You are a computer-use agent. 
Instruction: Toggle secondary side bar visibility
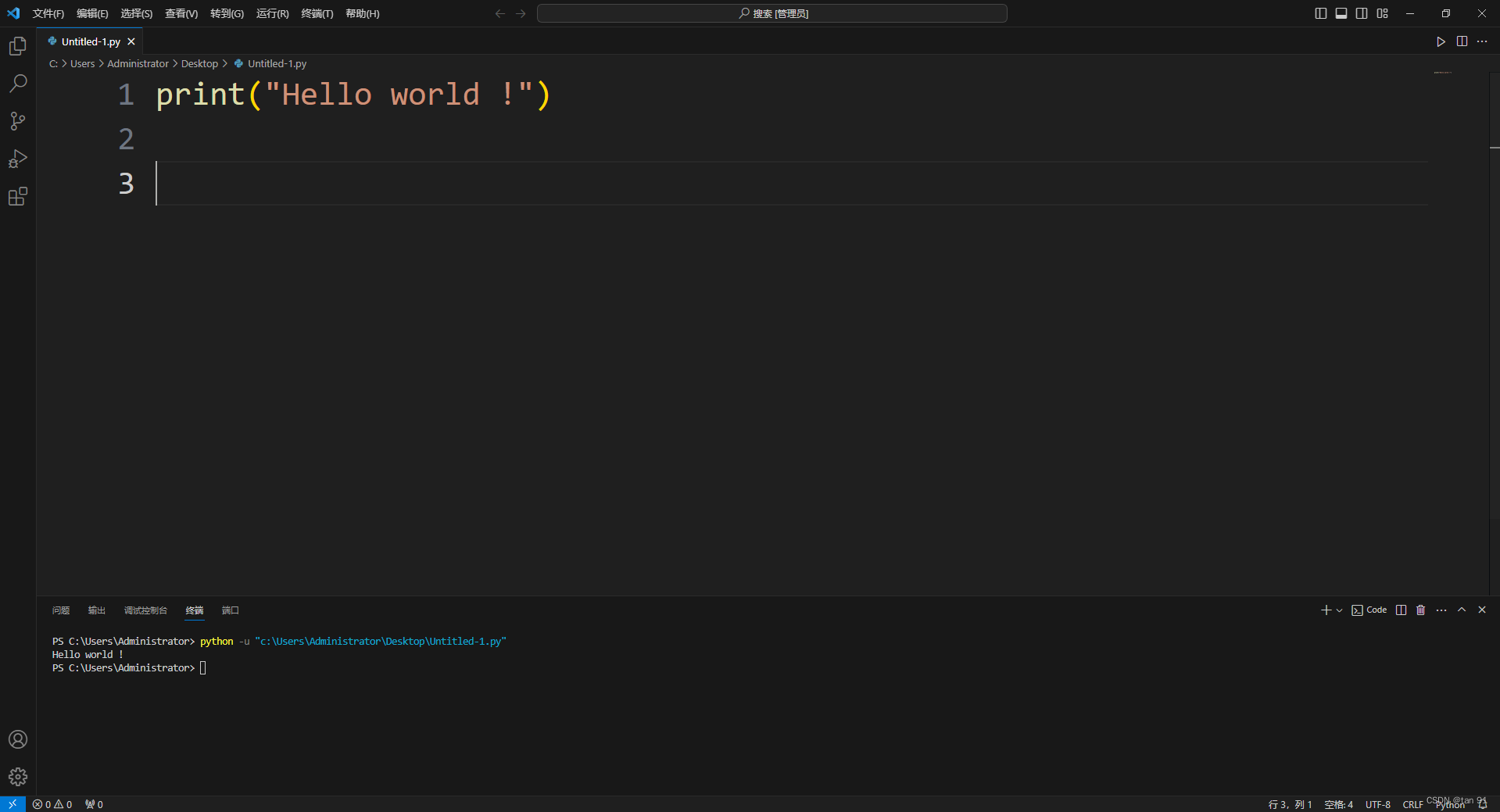[1362, 13]
